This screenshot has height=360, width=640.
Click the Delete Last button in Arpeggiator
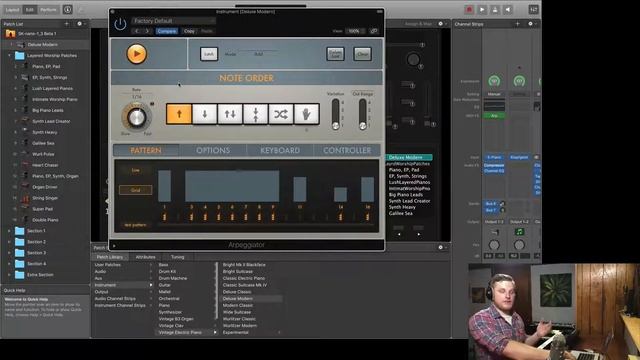pos(335,54)
